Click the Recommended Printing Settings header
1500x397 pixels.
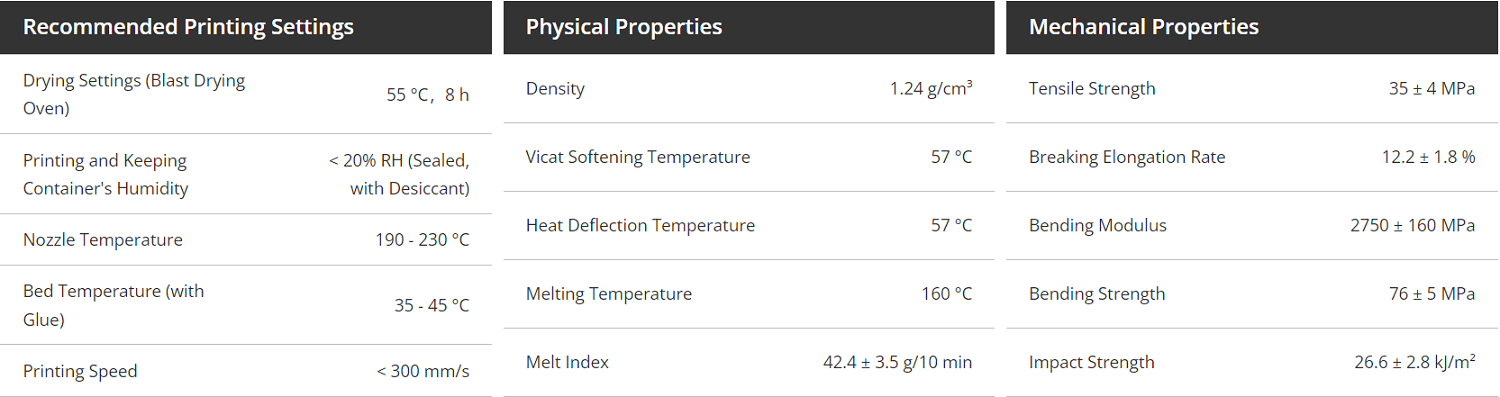pyautogui.click(x=188, y=27)
